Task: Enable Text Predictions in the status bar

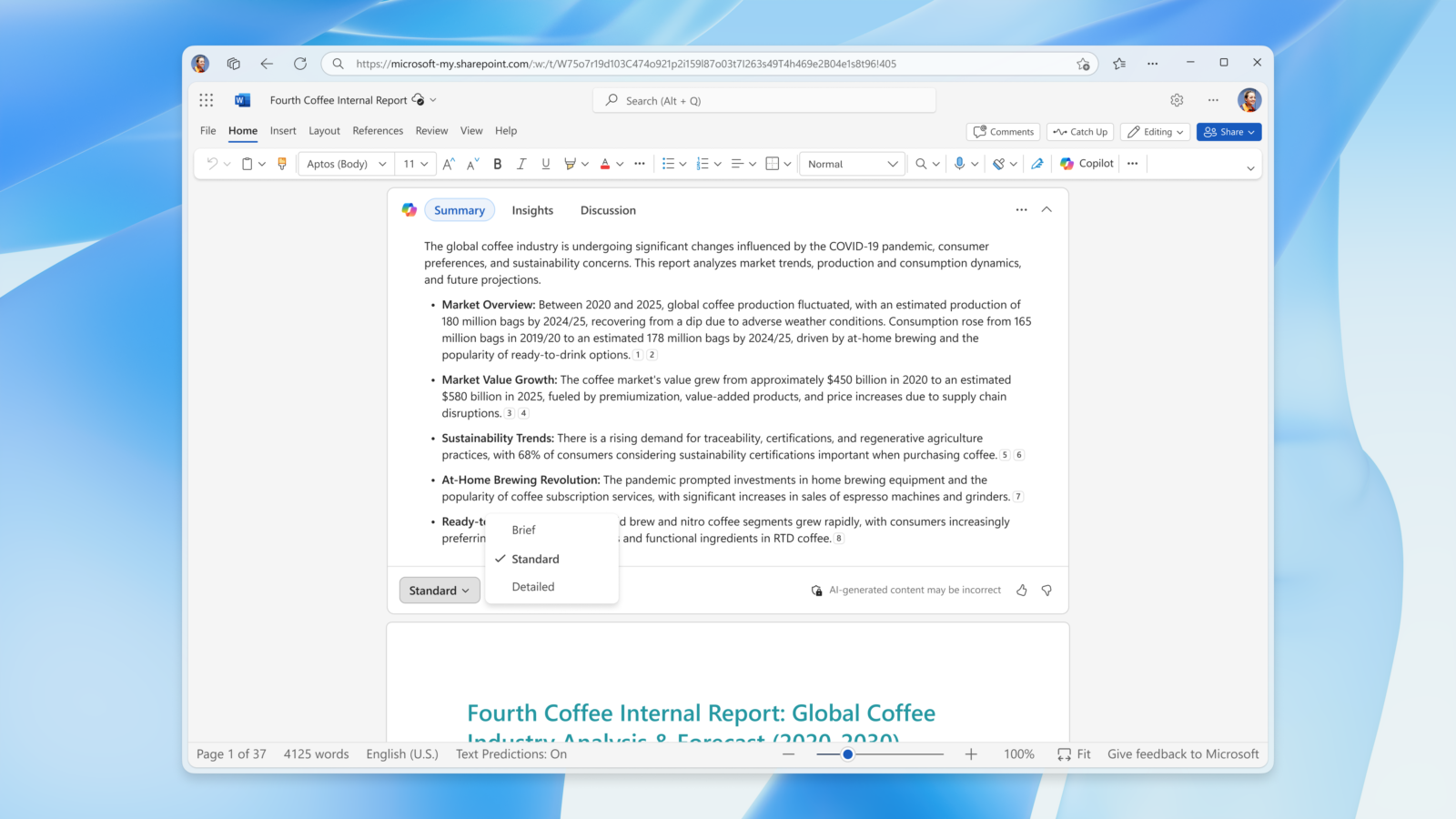Action: (511, 753)
